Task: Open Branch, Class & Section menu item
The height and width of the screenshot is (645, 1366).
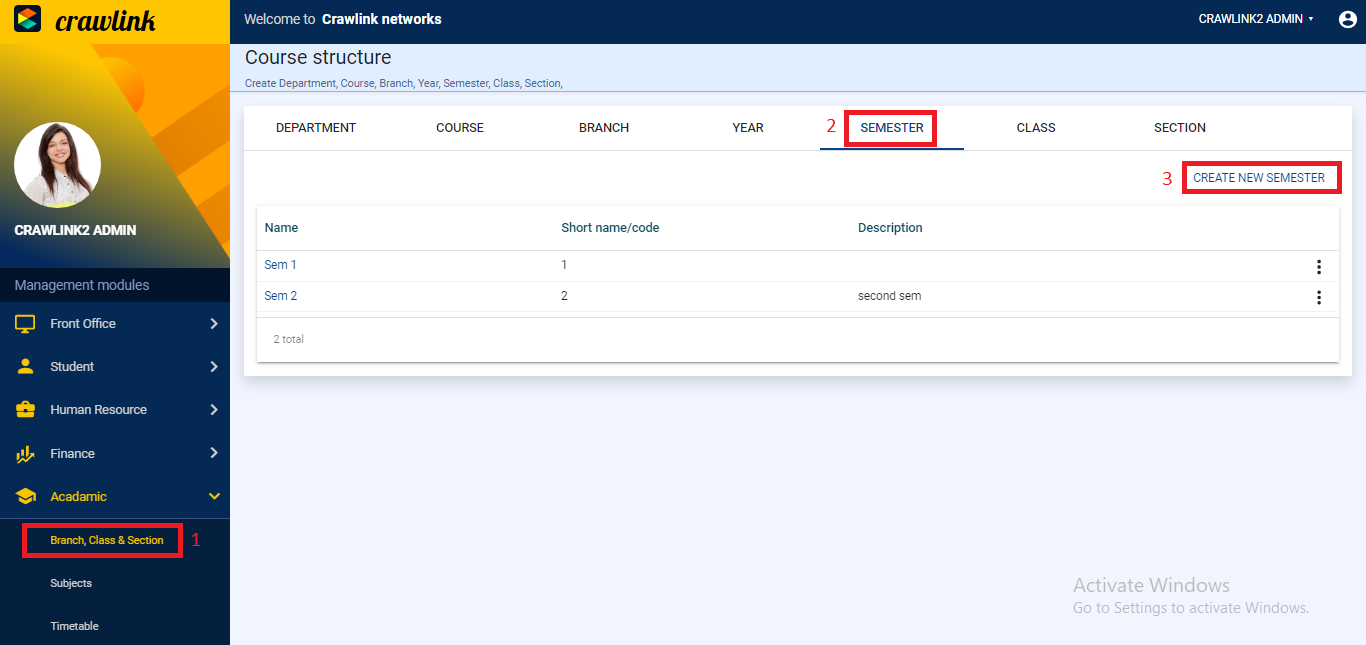Action: point(107,540)
